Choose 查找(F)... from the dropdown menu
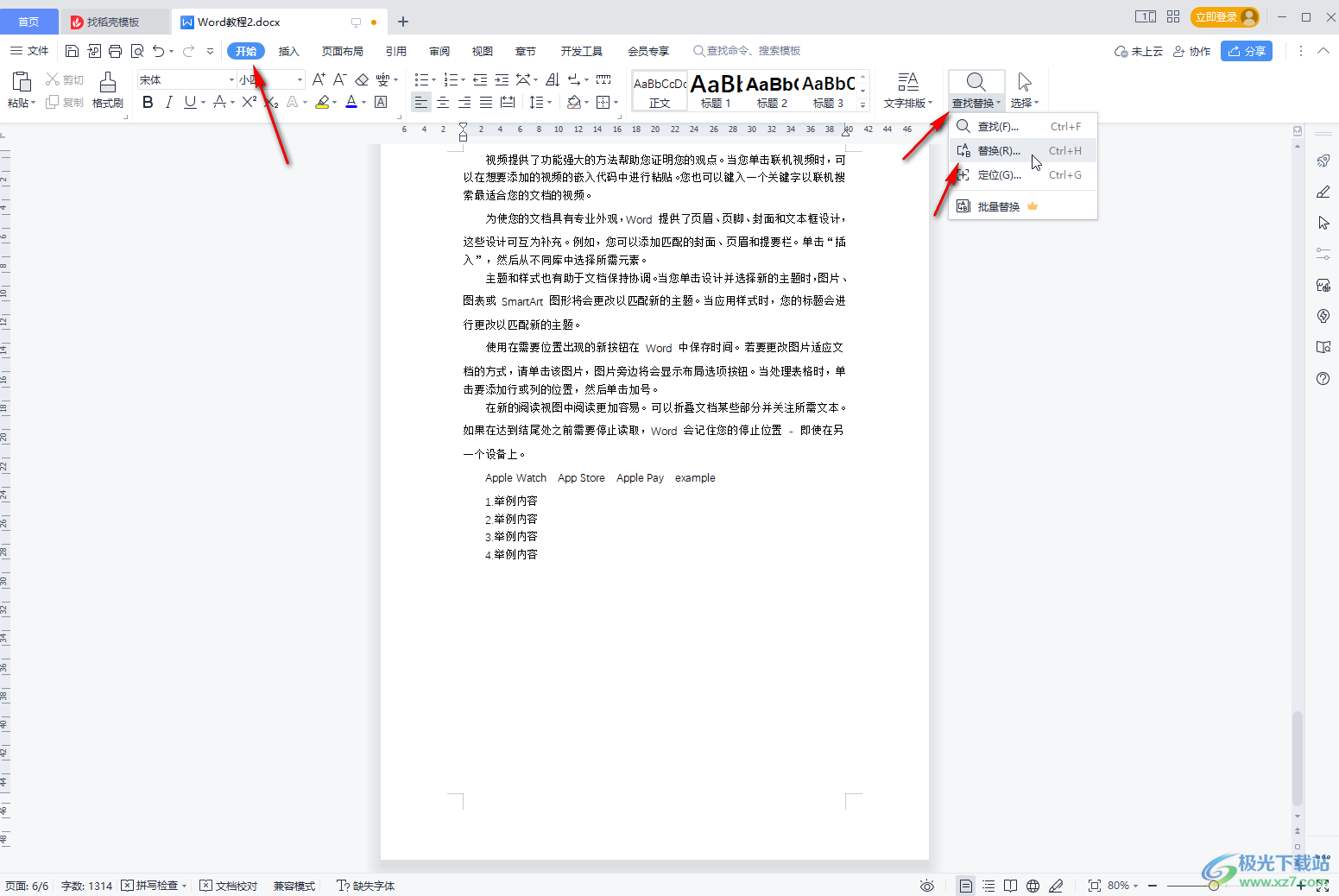The width and height of the screenshot is (1339, 896). click(x=1023, y=126)
